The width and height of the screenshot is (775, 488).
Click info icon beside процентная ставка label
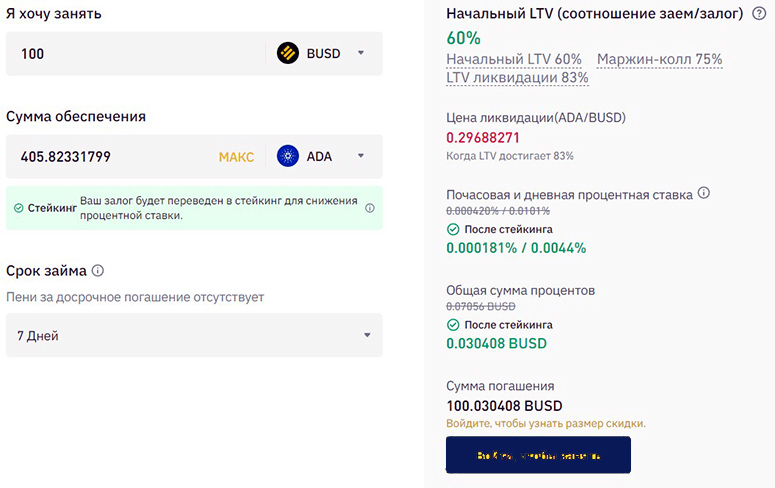pyautogui.click(x=703, y=194)
